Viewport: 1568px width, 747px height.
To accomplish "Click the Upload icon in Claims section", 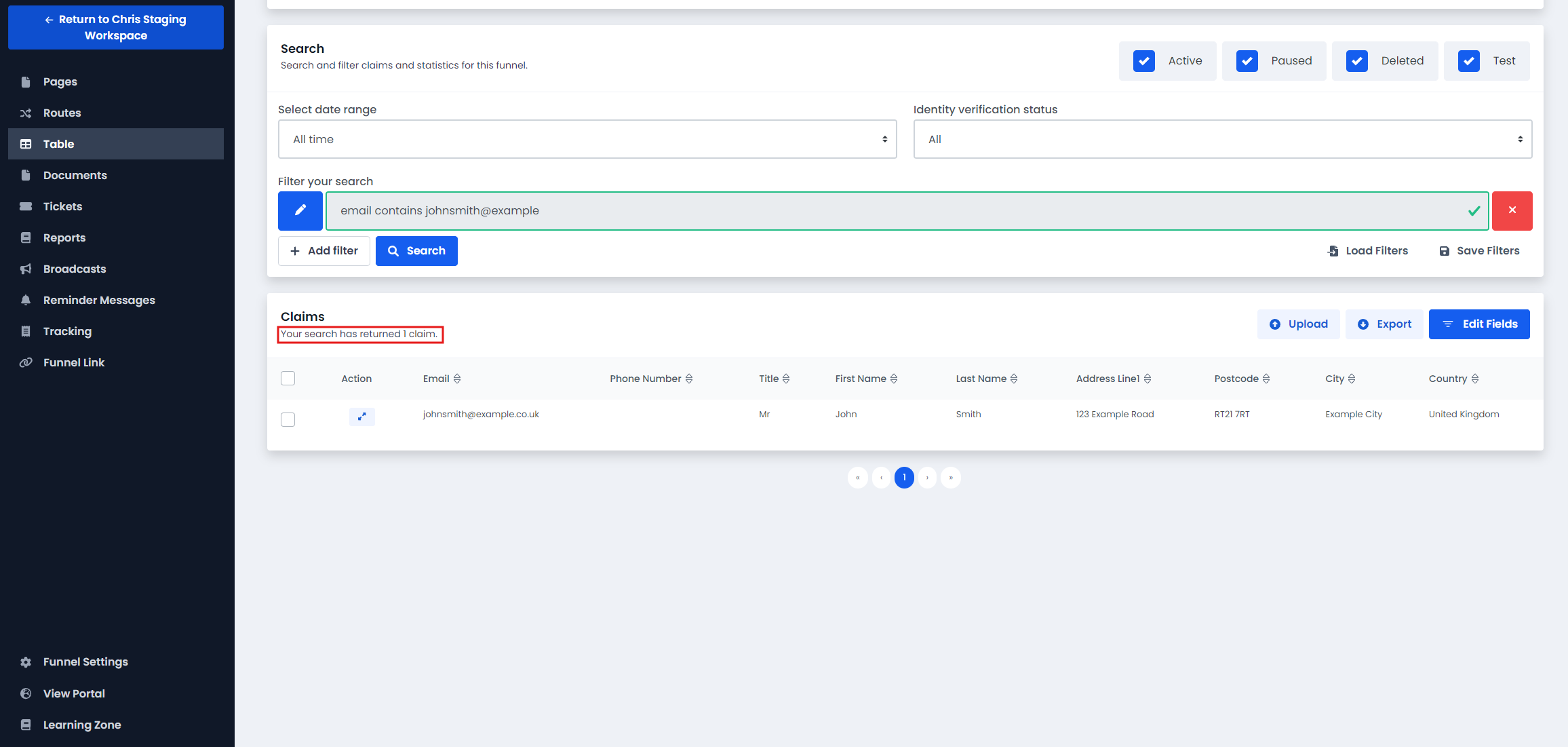I will click(x=1276, y=323).
